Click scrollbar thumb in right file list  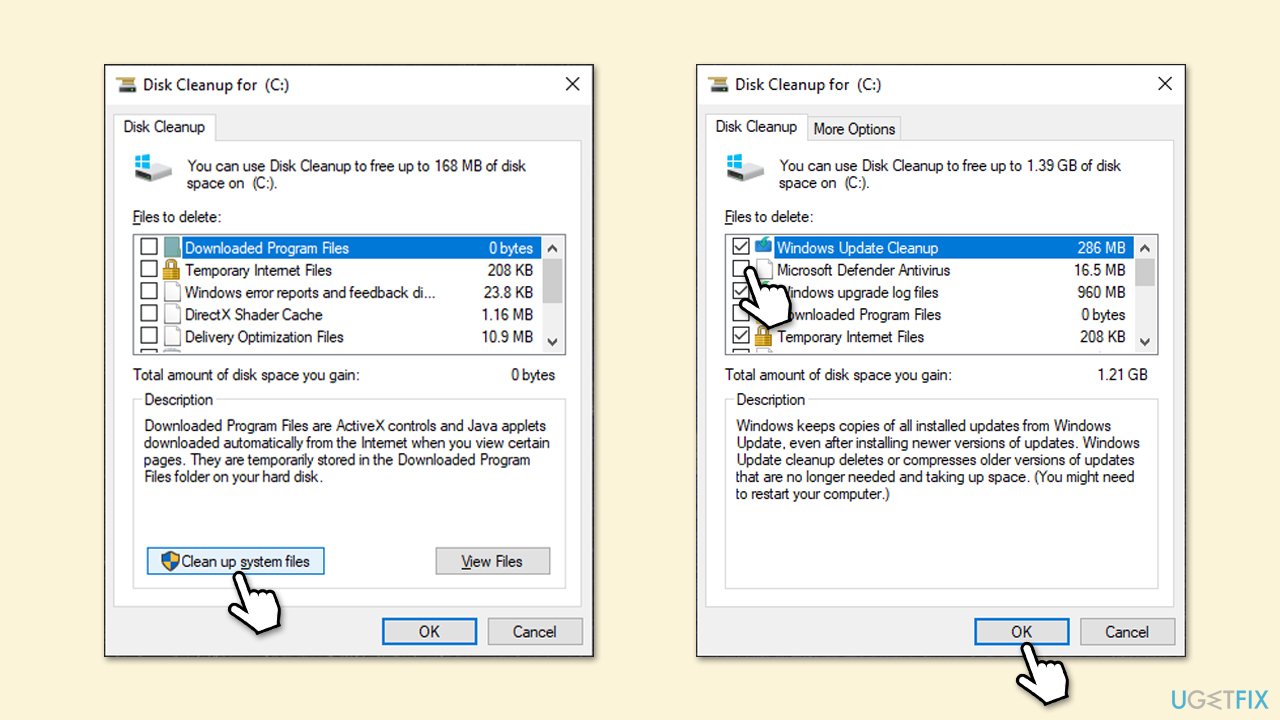click(x=1146, y=271)
